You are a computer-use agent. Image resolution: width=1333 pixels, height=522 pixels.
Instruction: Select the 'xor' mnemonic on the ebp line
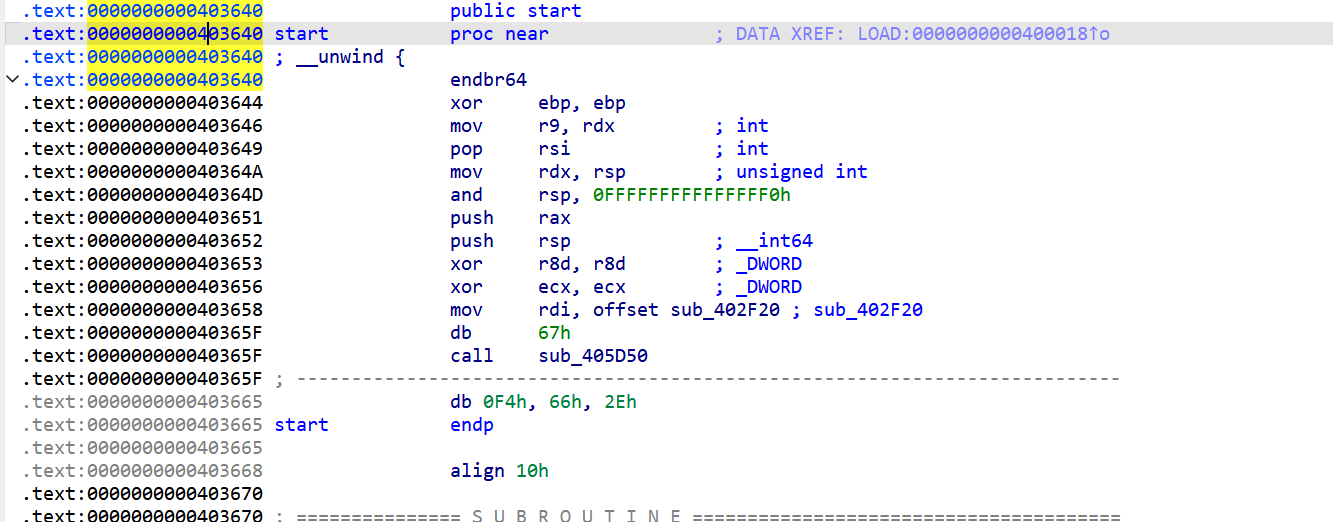(466, 103)
